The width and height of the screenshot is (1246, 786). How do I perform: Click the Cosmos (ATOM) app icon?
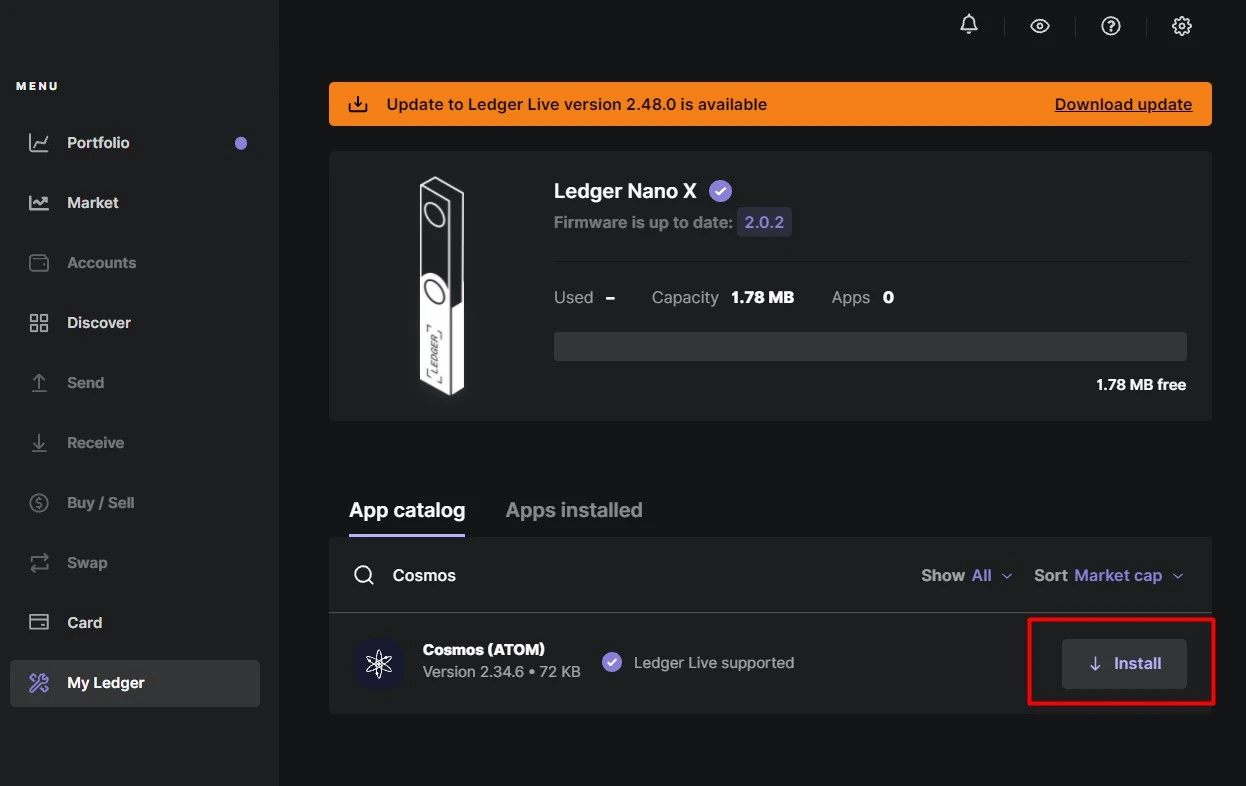click(x=379, y=663)
